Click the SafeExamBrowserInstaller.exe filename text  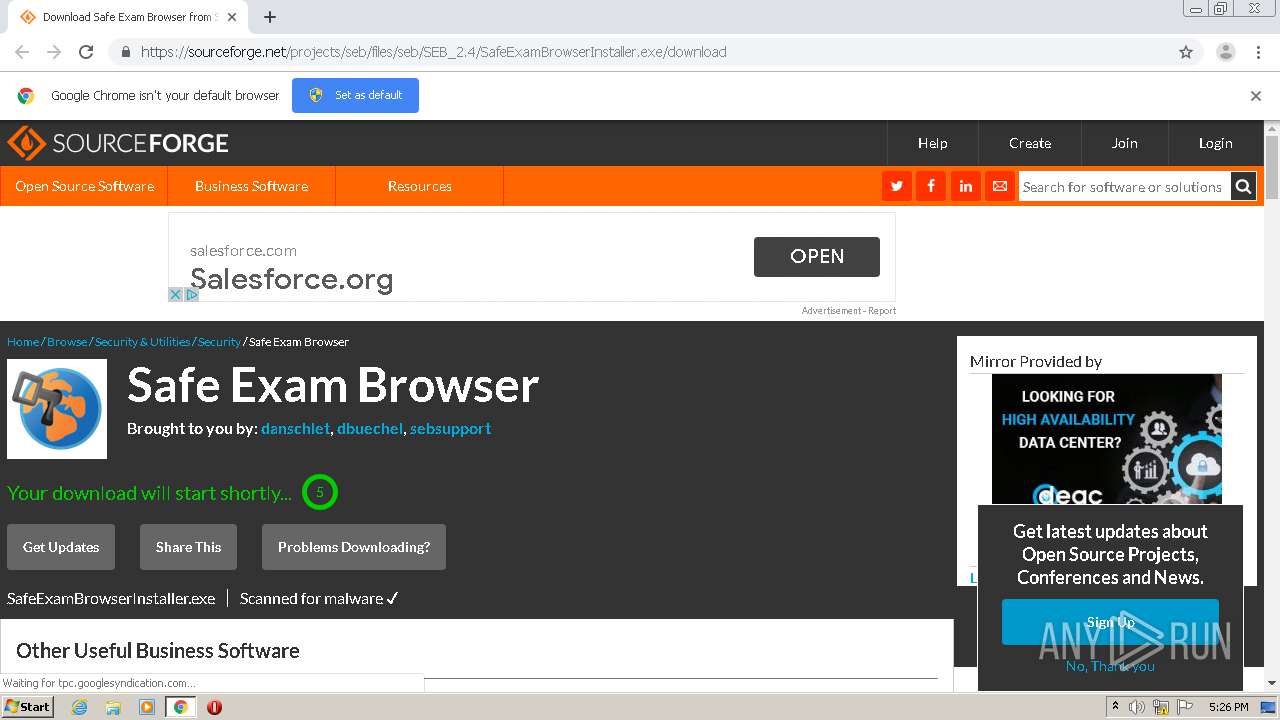[111, 598]
